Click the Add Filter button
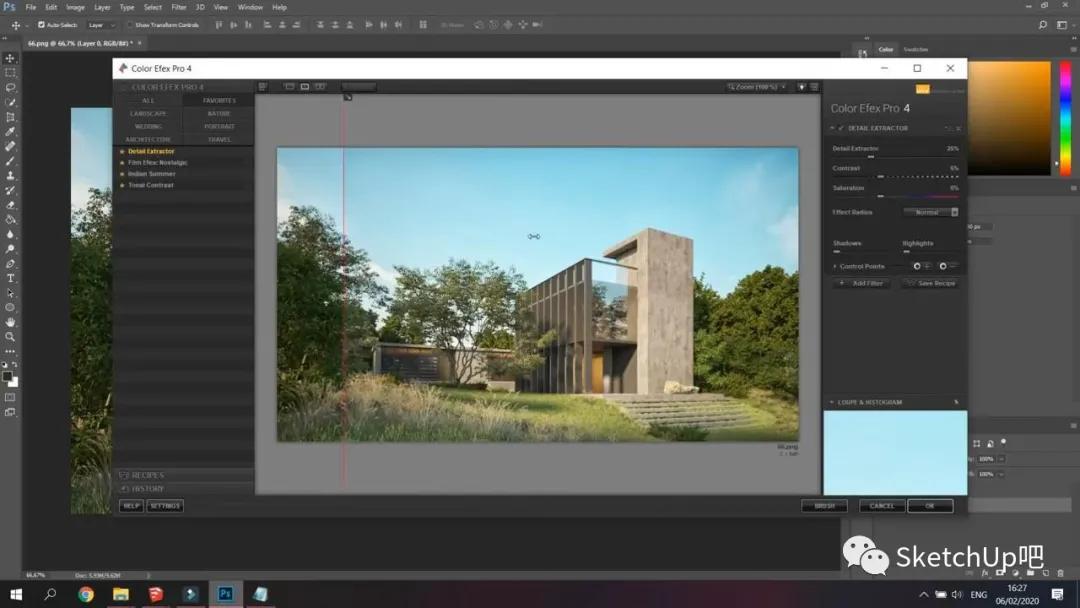The image size is (1080, 608). coord(862,284)
